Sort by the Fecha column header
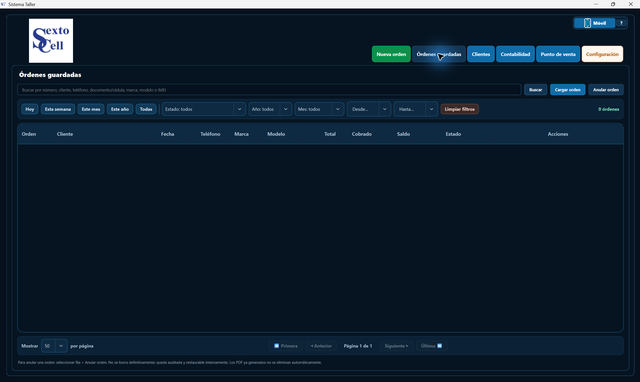The image size is (640, 382). pos(167,134)
